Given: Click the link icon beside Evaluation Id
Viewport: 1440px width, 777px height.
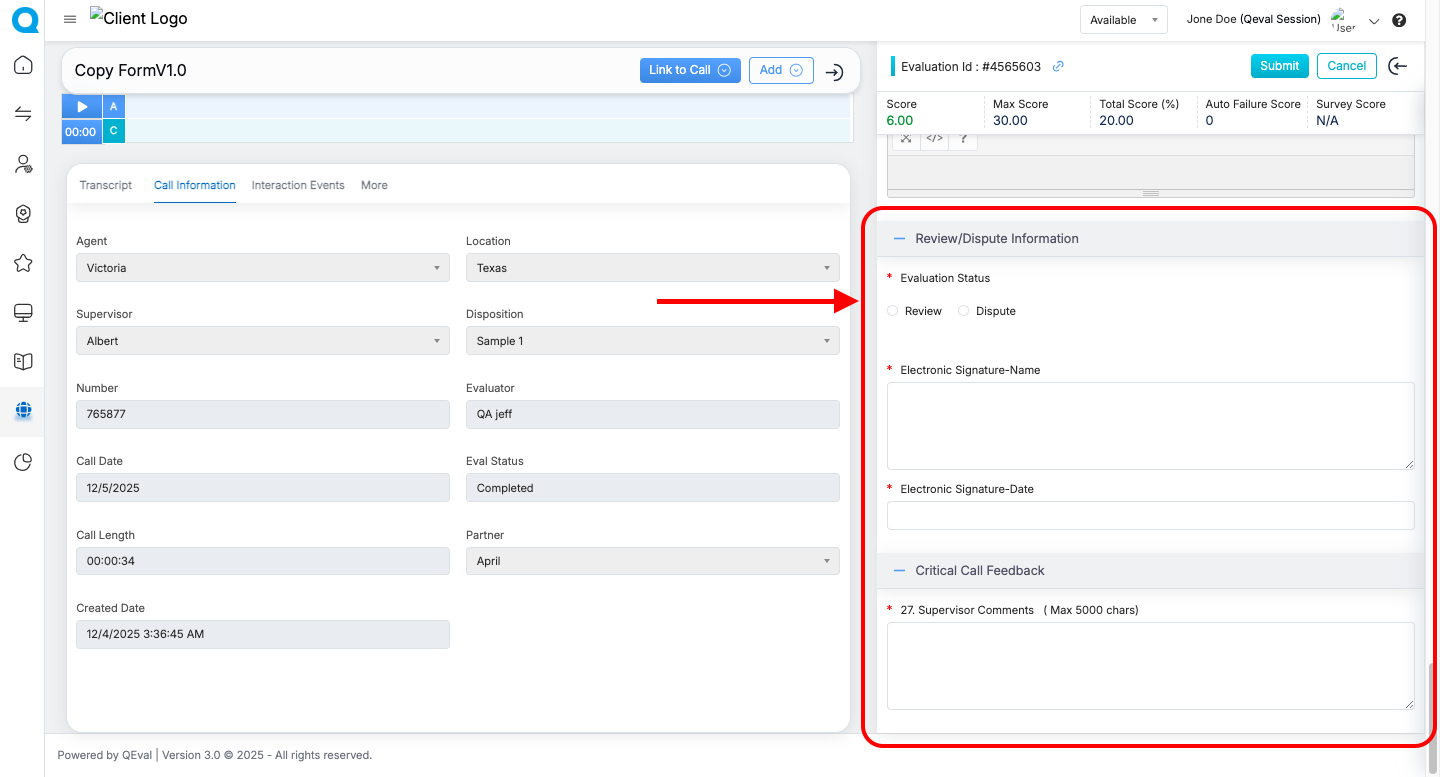Looking at the screenshot, I should [x=1058, y=67].
